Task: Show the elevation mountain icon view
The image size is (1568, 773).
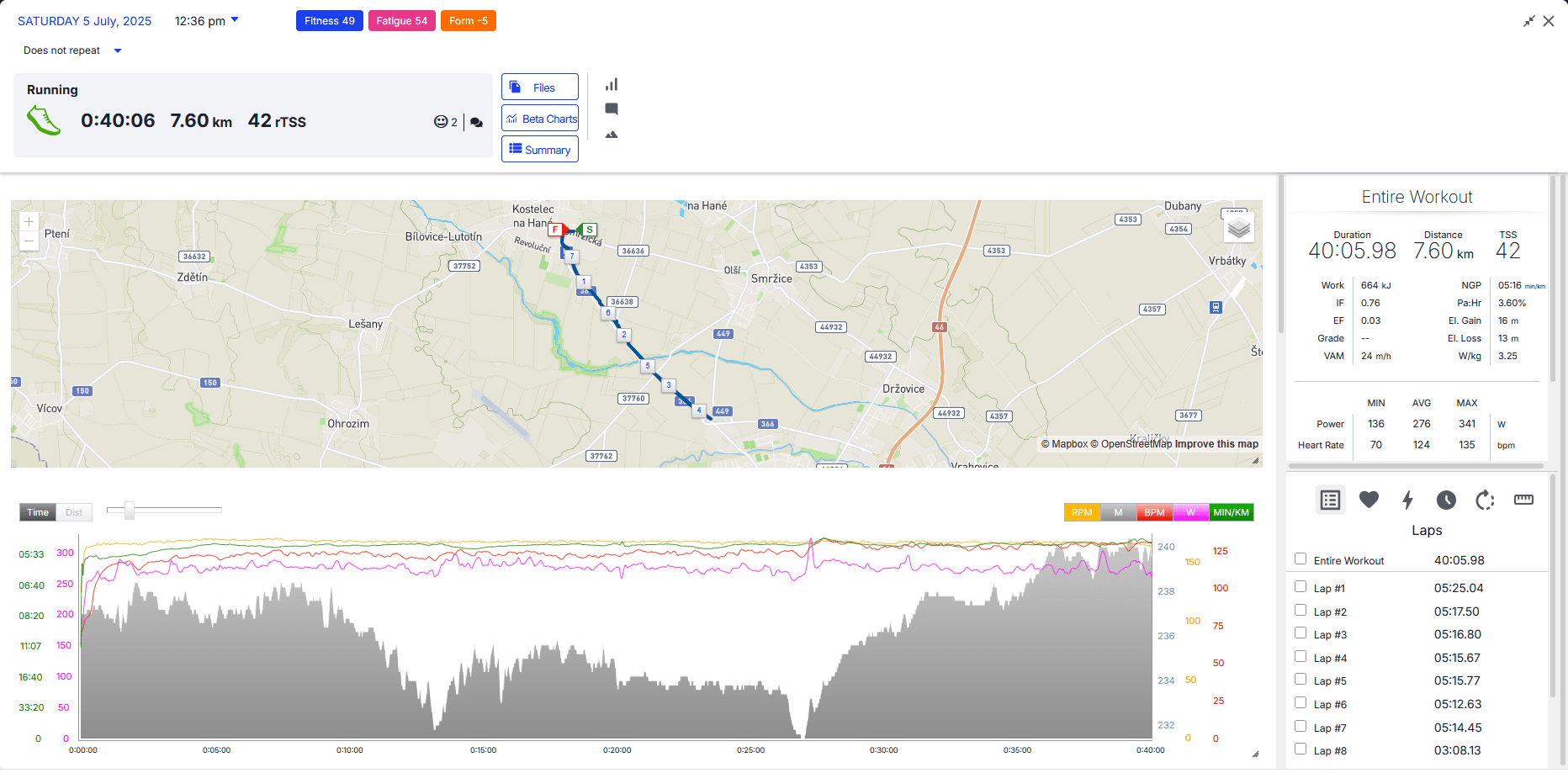Action: pos(612,134)
